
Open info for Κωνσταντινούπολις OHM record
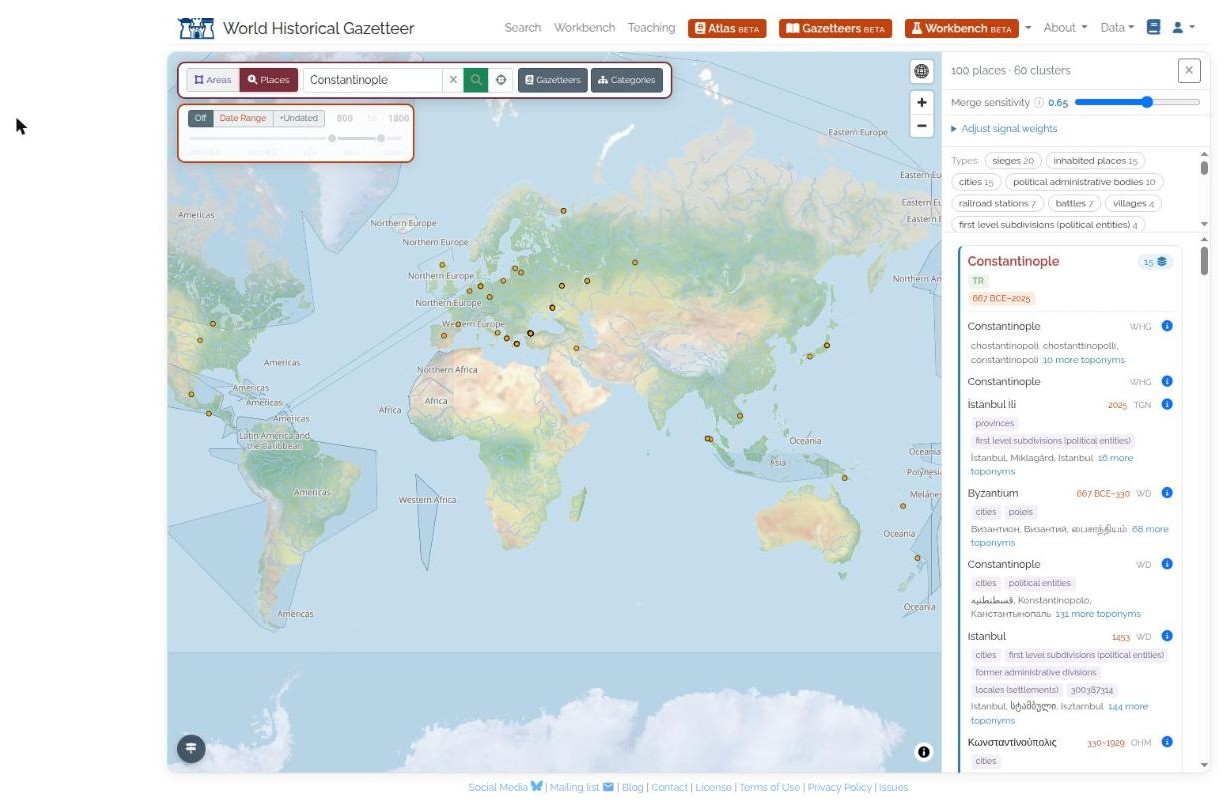pyautogui.click(x=1167, y=742)
